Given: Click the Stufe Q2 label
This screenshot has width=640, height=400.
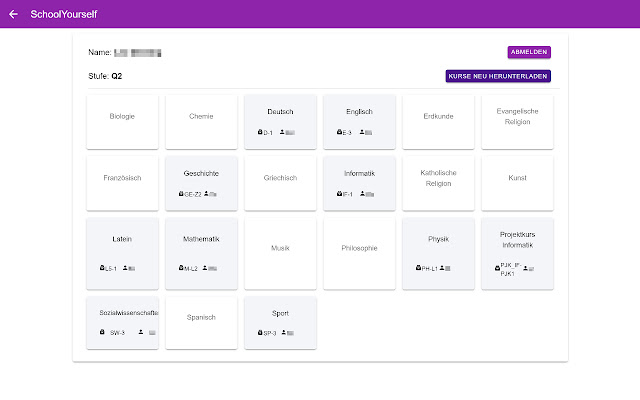Looking at the screenshot, I should coord(105,76).
